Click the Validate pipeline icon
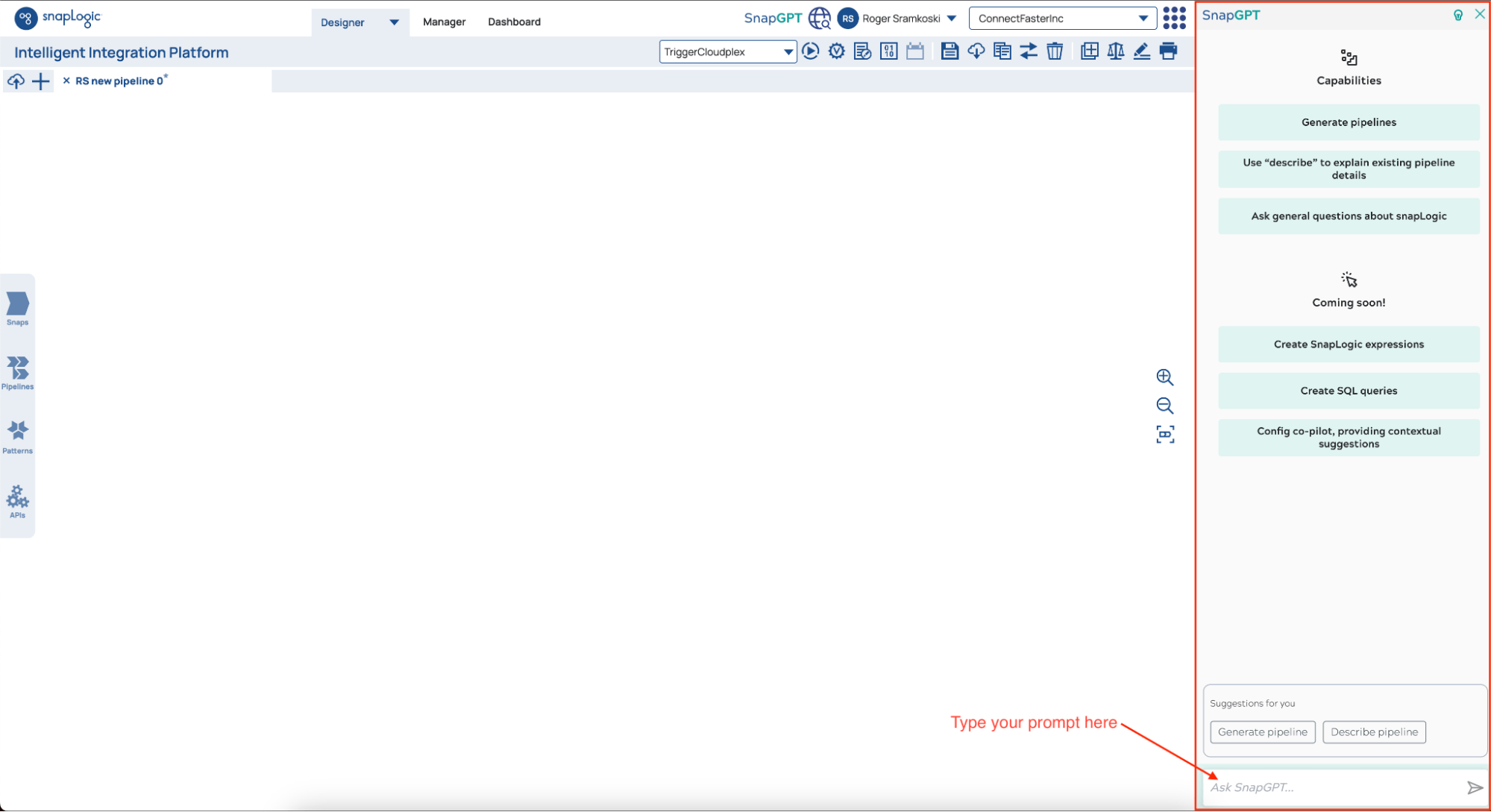This screenshot has width=1491, height=812. tap(835, 52)
